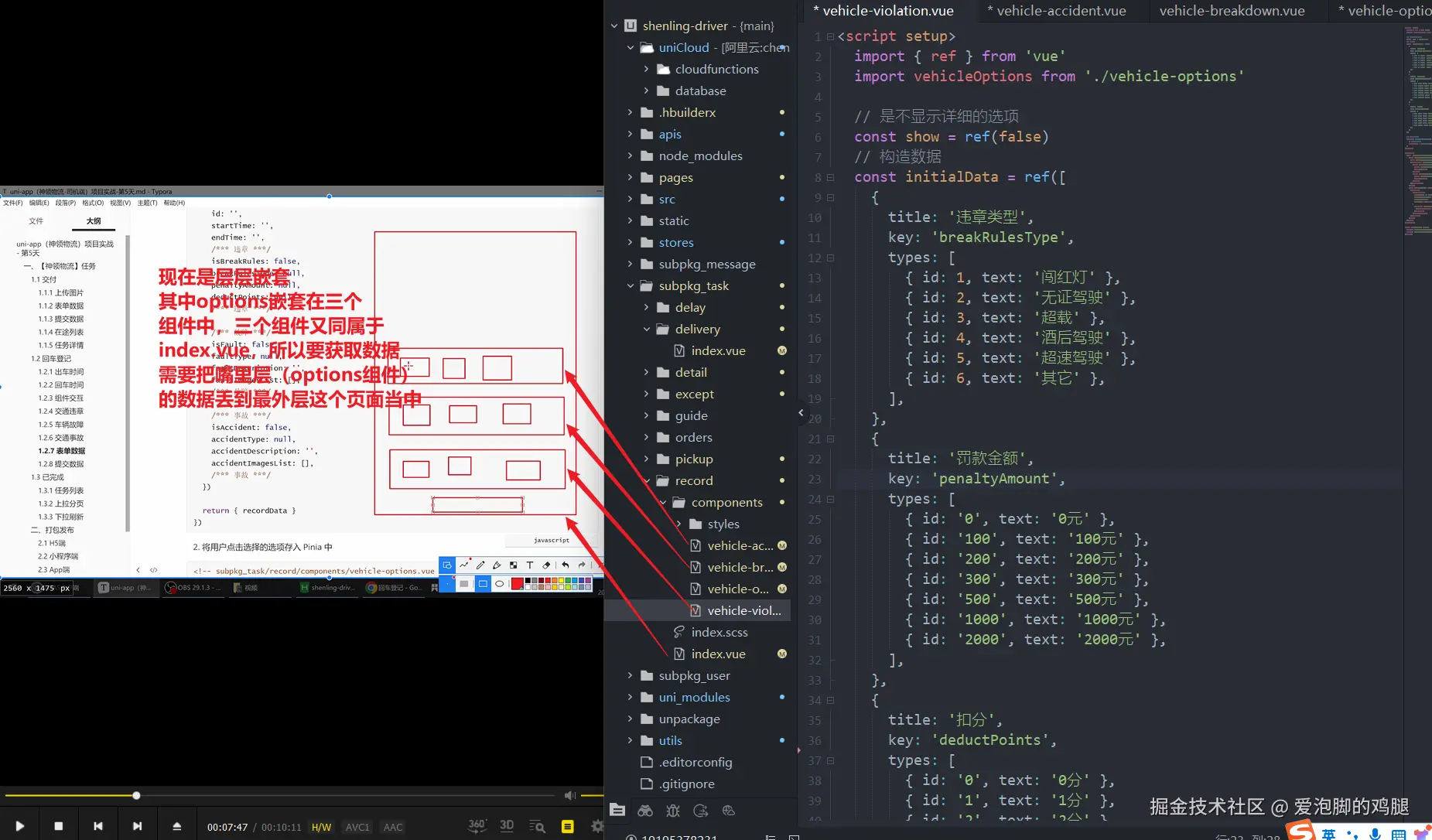Open the bug debug panel
The image size is (1432, 840).
673,811
